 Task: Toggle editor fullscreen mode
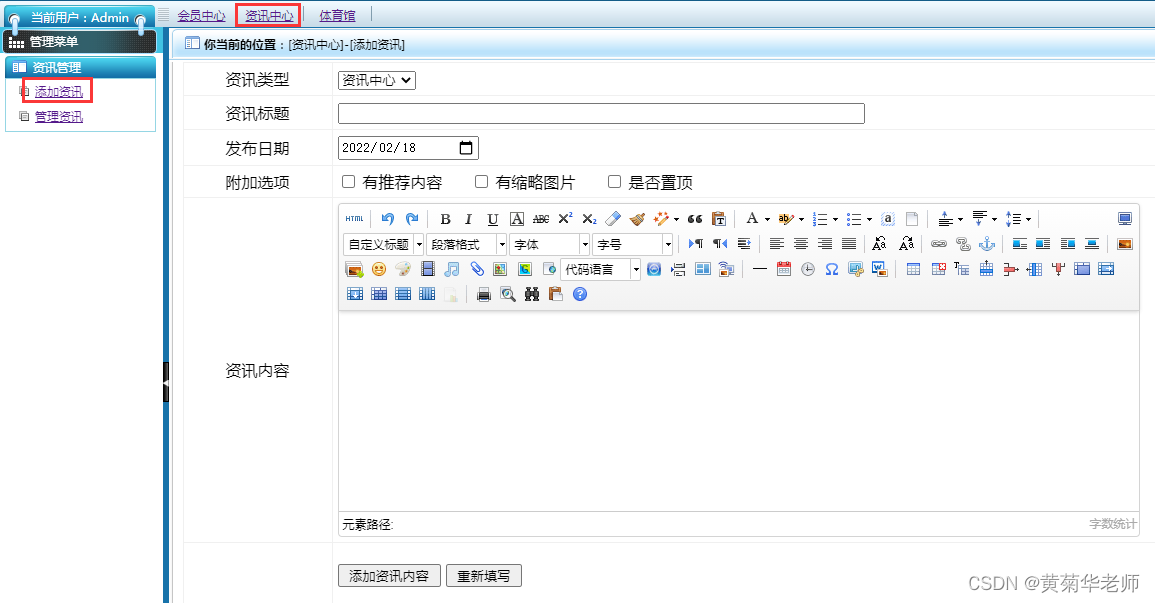click(x=1125, y=219)
